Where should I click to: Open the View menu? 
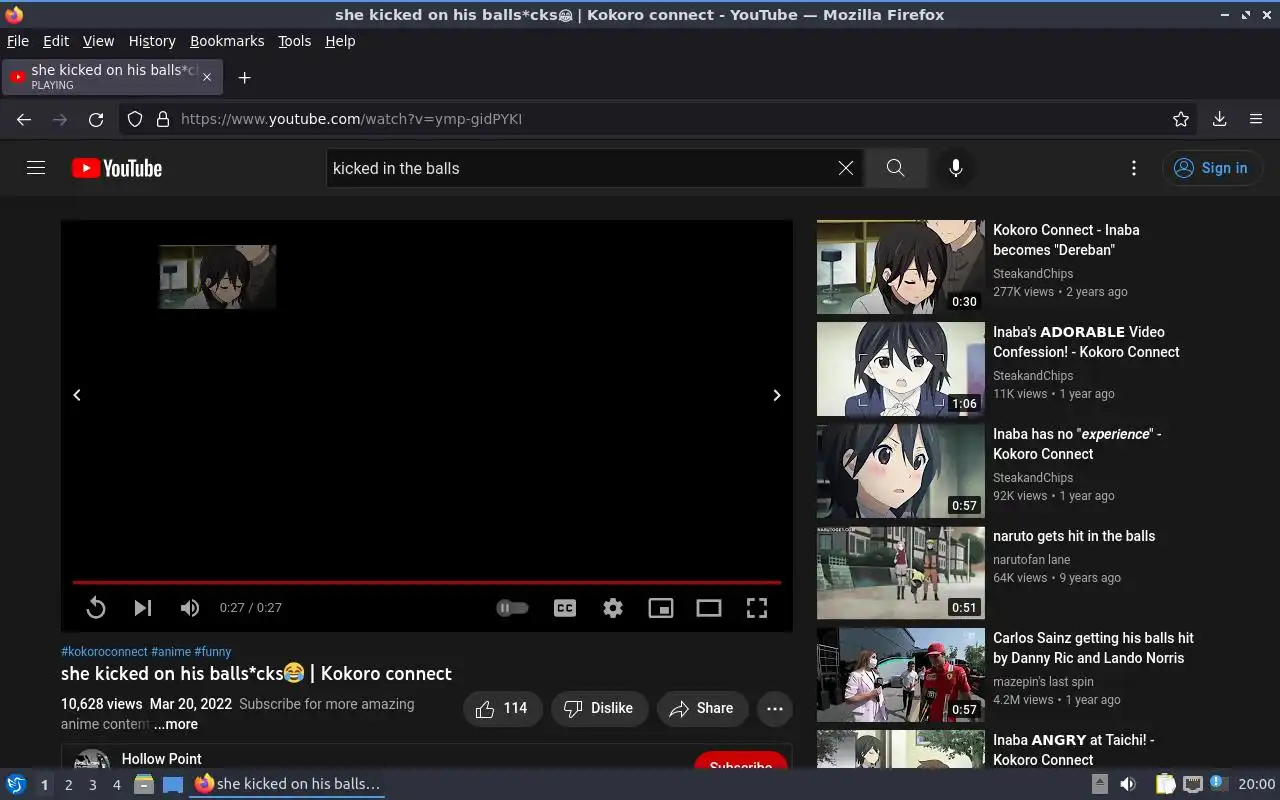pos(98,41)
